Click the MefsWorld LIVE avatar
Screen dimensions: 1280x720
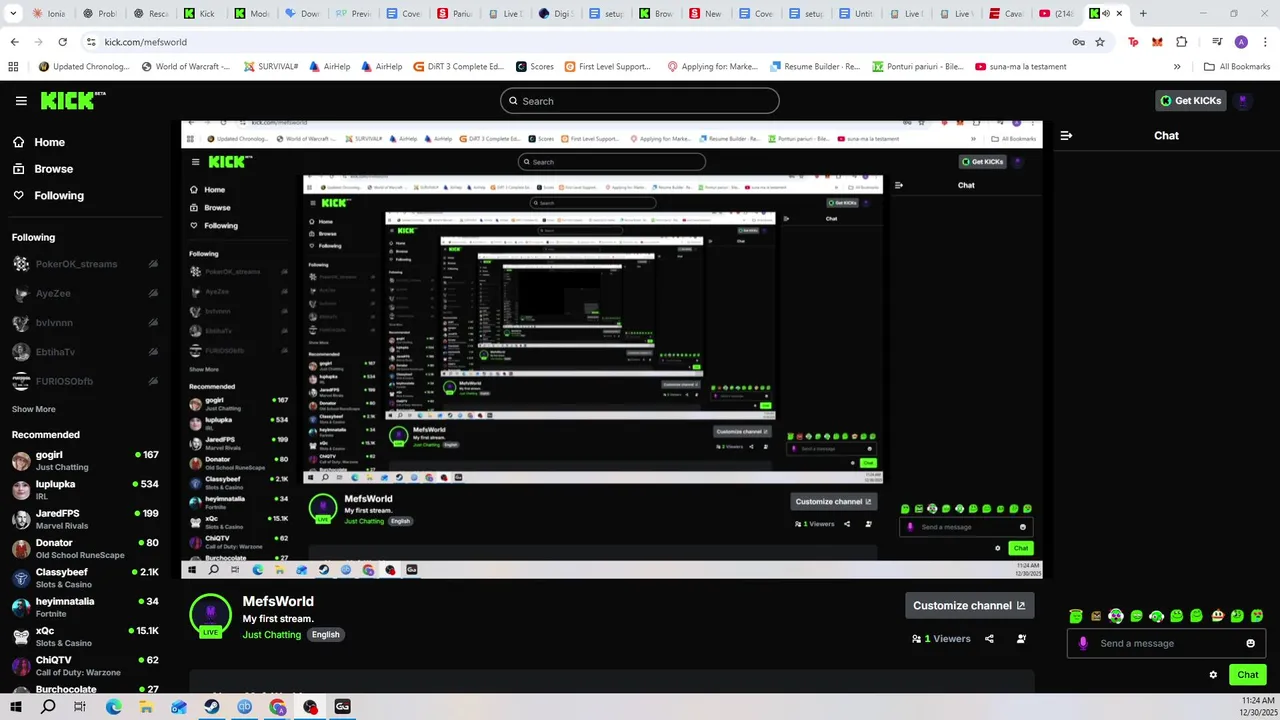[210, 615]
